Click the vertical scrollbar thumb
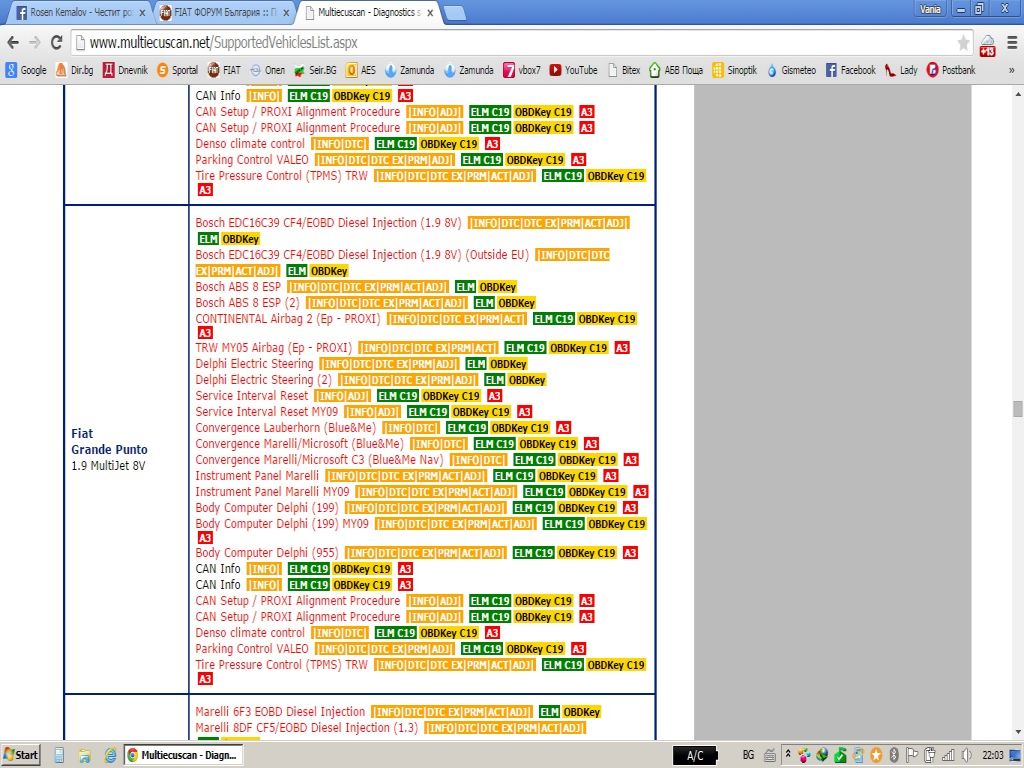The width and height of the screenshot is (1024, 768). (x=1017, y=408)
